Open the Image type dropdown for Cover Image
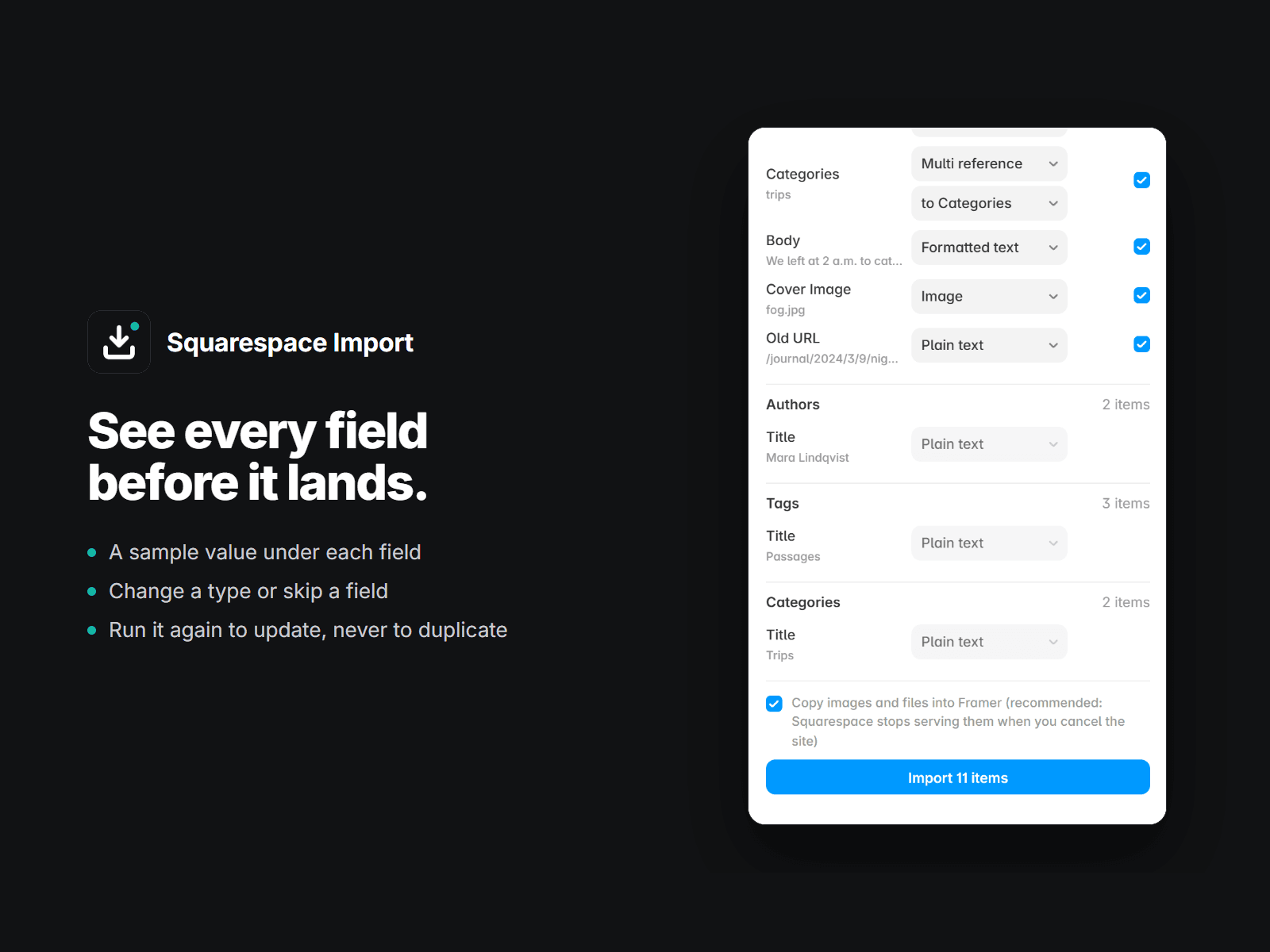 click(x=989, y=297)
